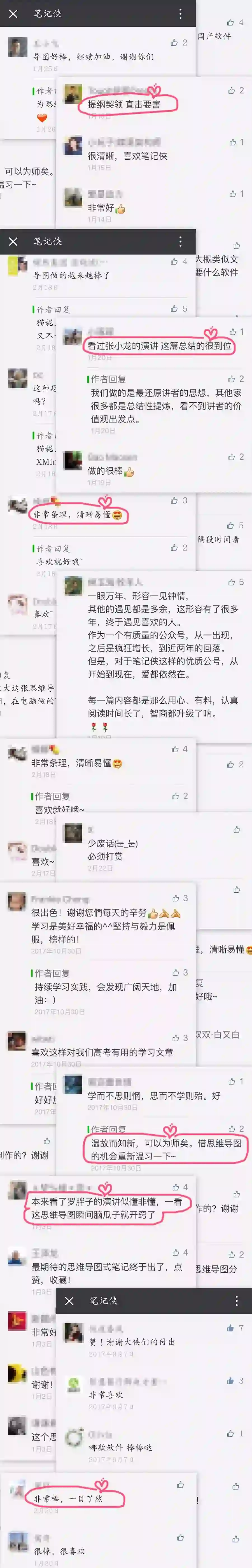The width and height of the screenshot is (252, 1568).
Task: Like the 一眼万年 long comment
Action: pos(232,582)
